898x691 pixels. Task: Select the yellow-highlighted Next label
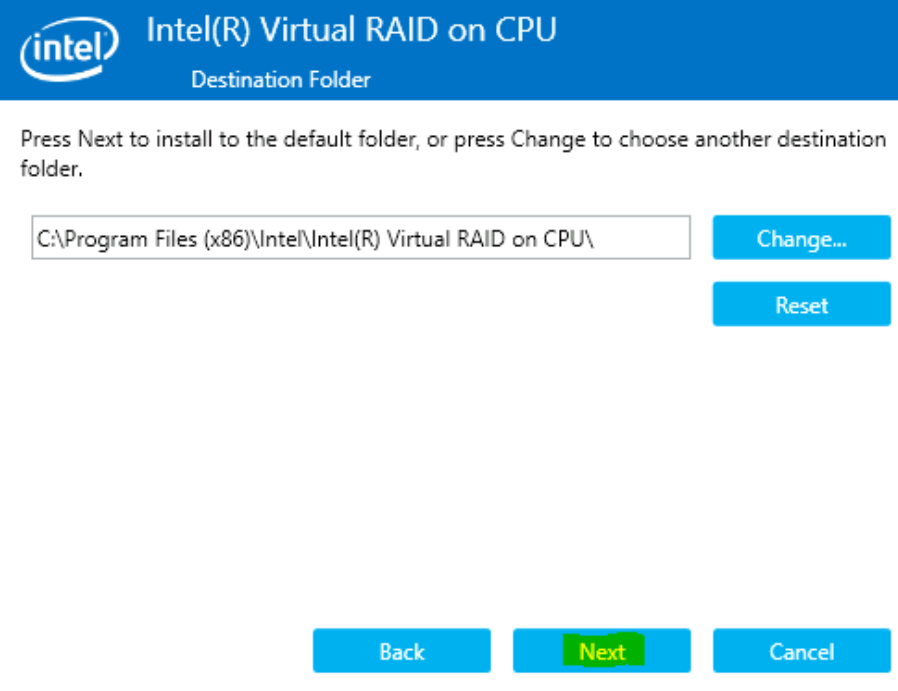pyautogui.click(x=602, y=652)
